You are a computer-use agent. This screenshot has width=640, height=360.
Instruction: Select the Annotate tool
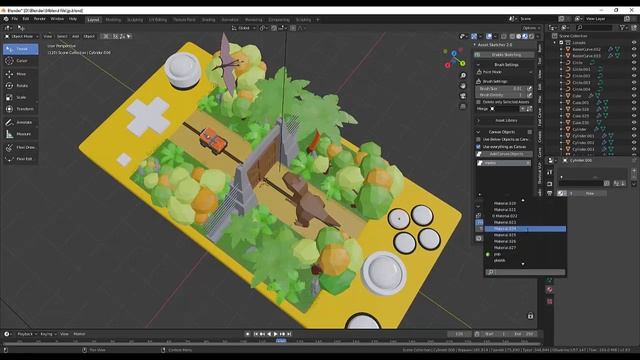(x=20, y=122)
